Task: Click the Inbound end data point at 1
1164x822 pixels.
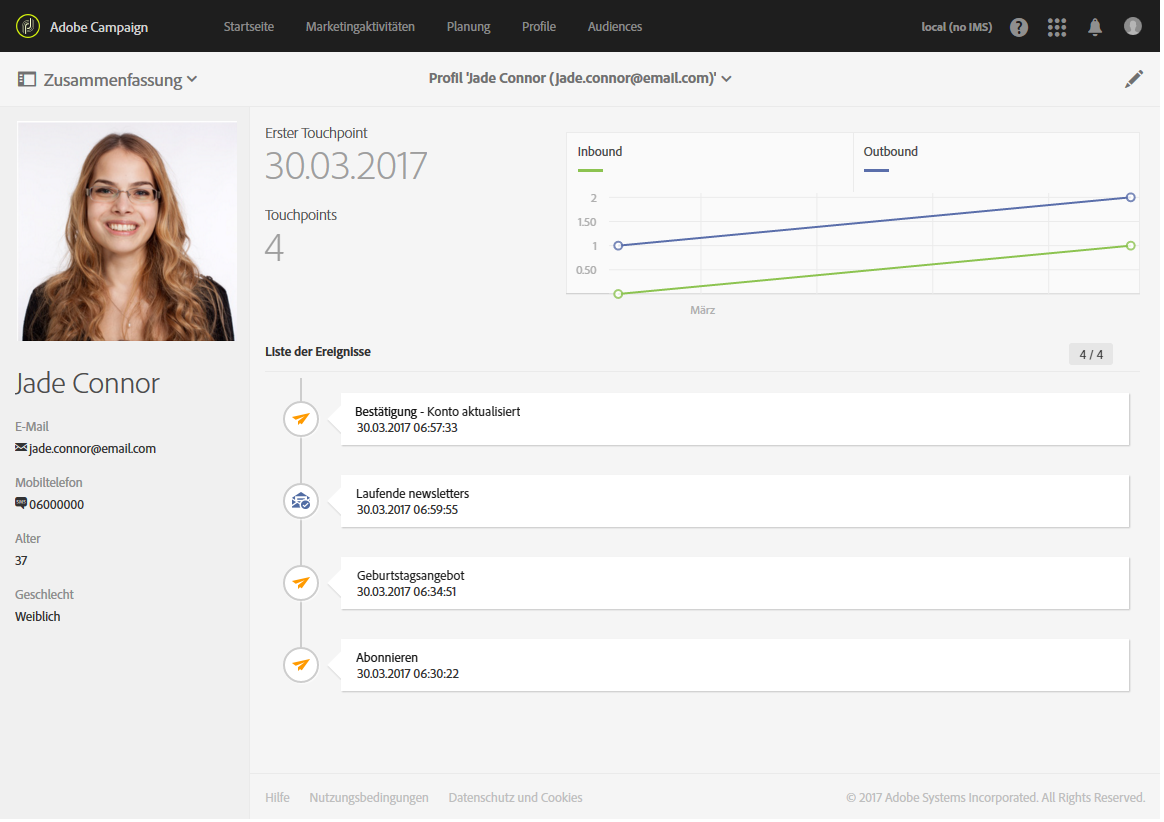Action: pos(1130,246)
